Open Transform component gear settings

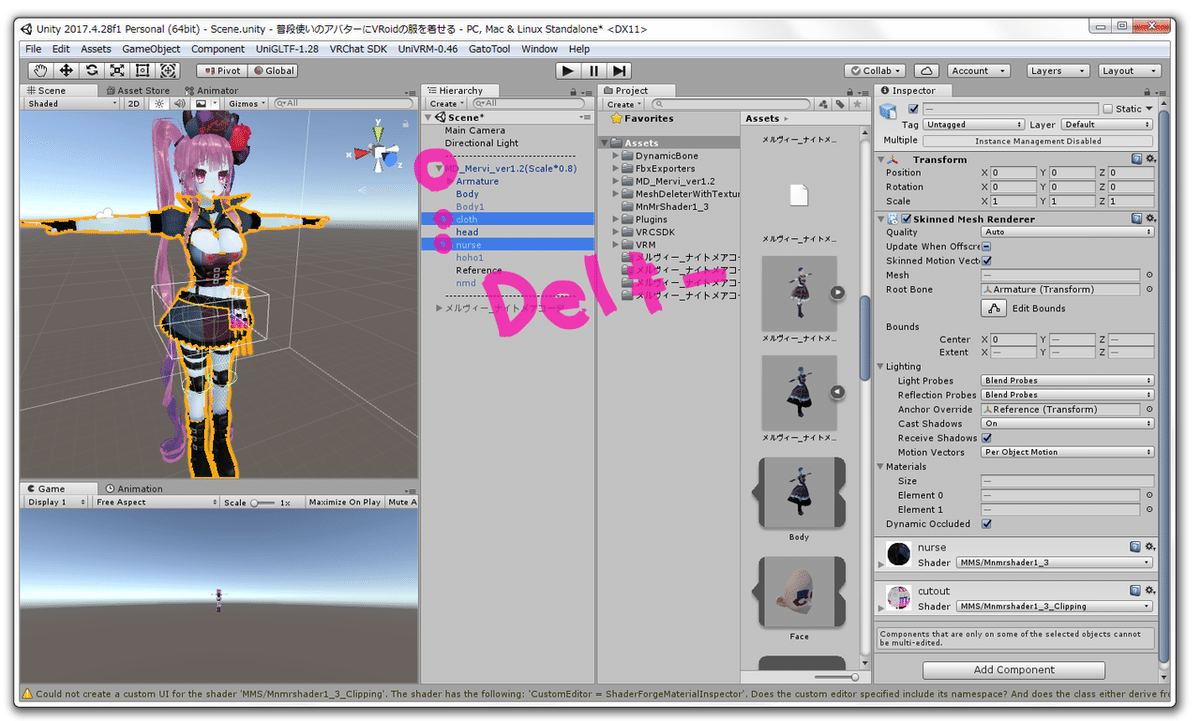click(1150, 159)
